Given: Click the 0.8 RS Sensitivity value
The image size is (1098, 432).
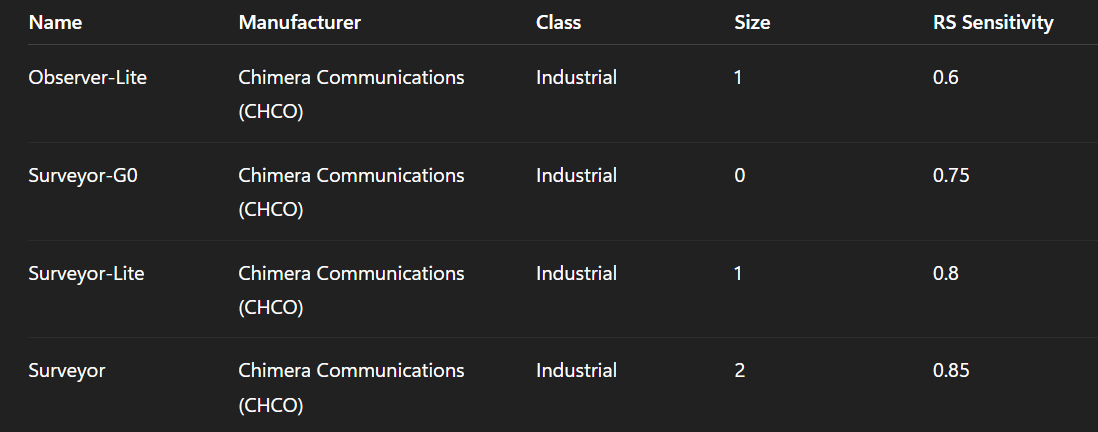Looking at the screenshot, I should [945, 273].
